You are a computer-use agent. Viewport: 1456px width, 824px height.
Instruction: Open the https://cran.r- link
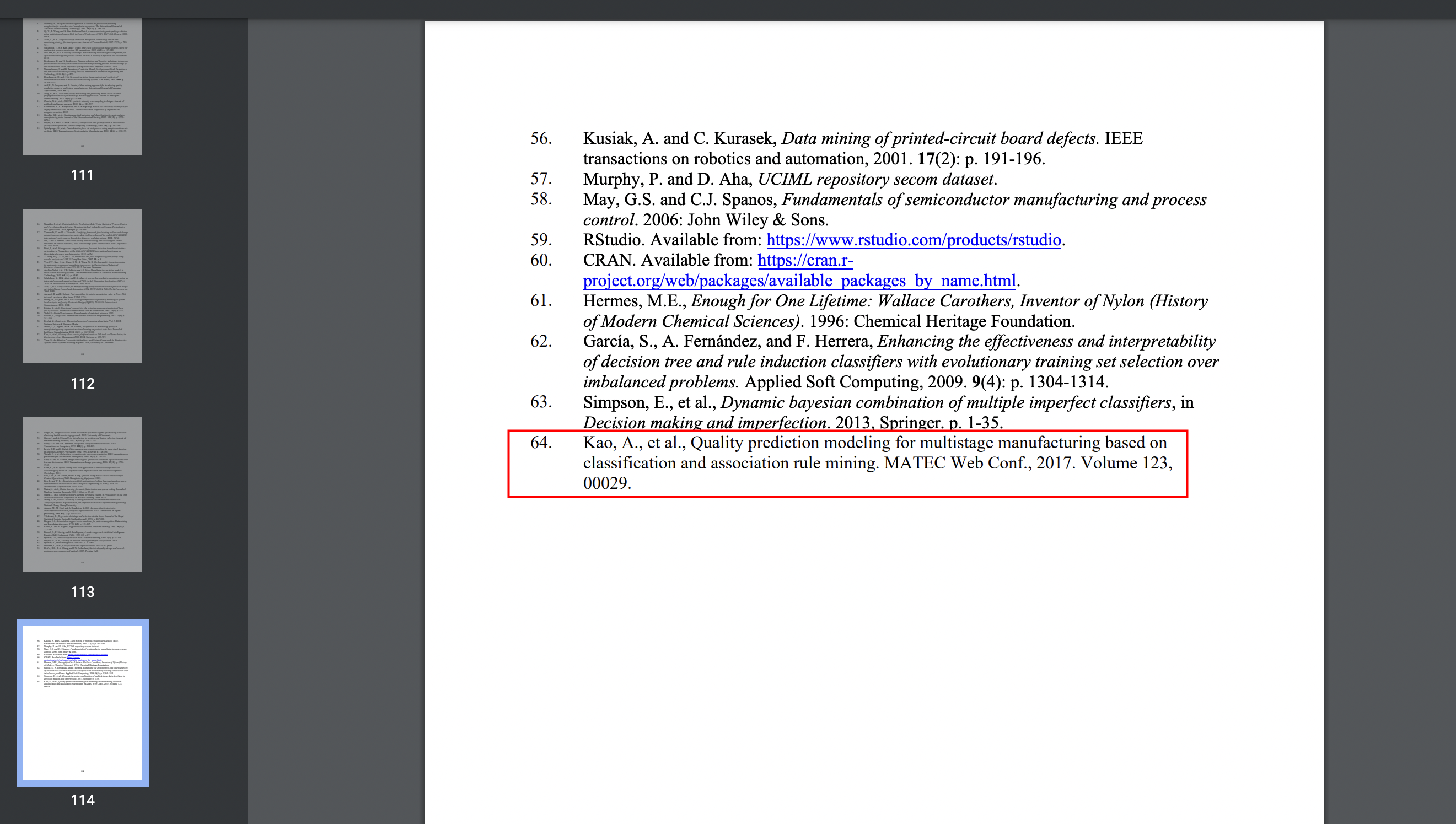point(805,260)
